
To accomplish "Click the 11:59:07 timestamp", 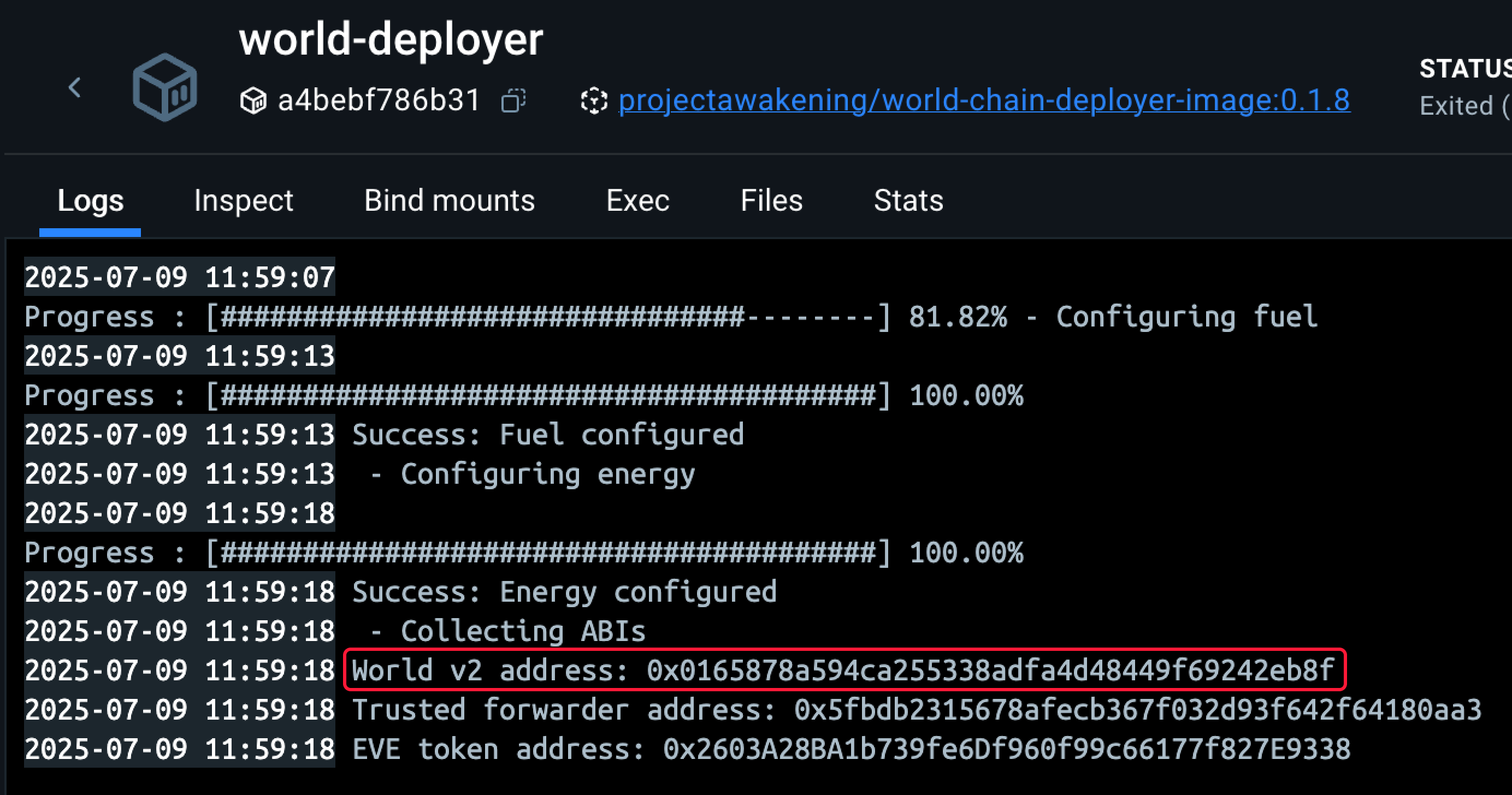I will (x=180, y=277).
